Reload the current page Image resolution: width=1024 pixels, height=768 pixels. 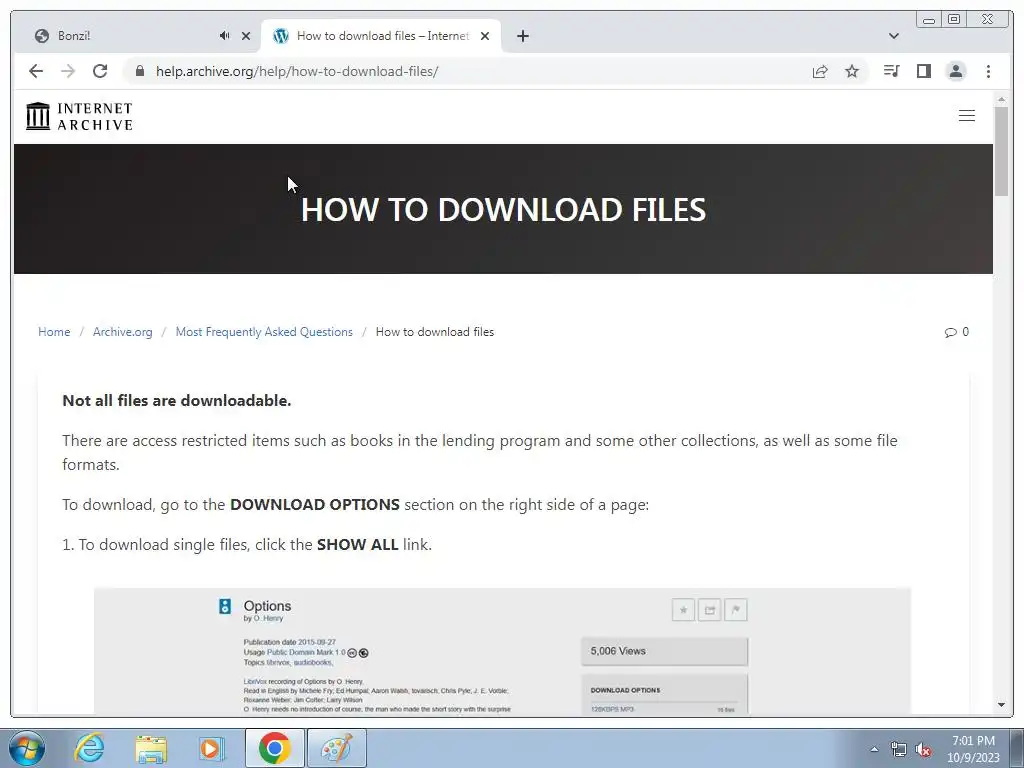tap(100, 71)
